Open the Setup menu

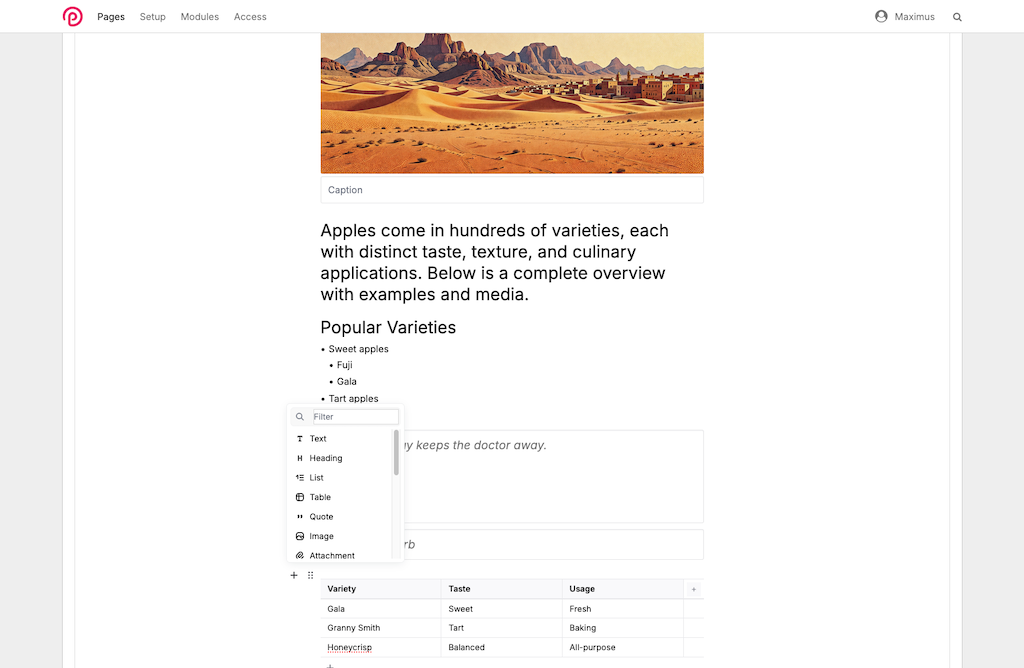click(x=153, y=17)
